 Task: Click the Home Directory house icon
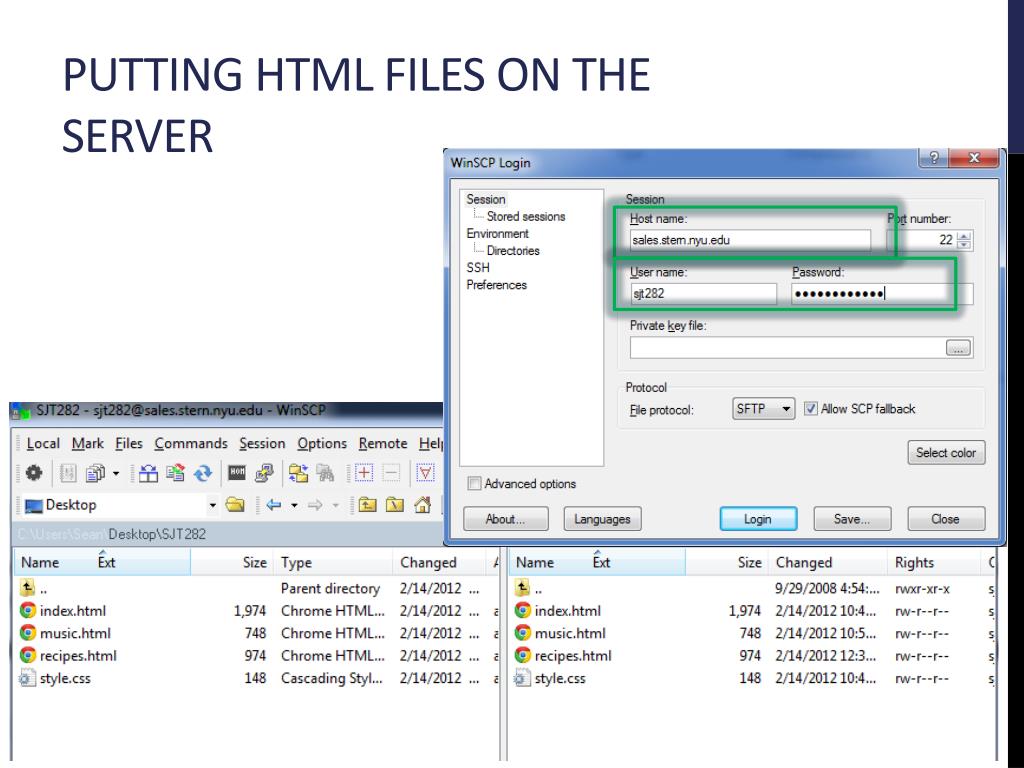point(422,505)
